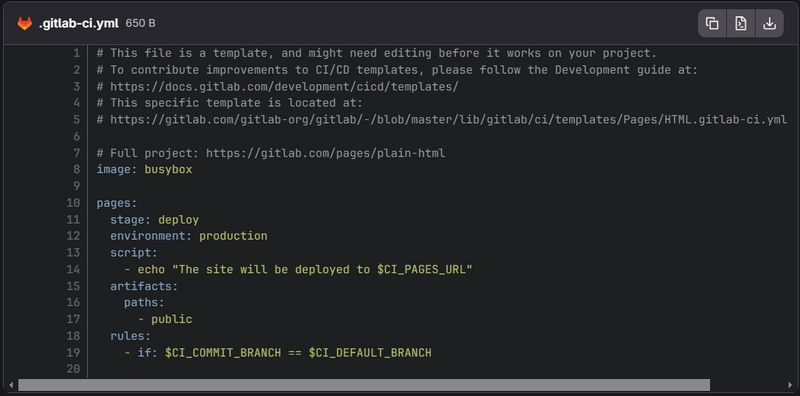
Task: Select line number 5
Action: click(77, 120)
